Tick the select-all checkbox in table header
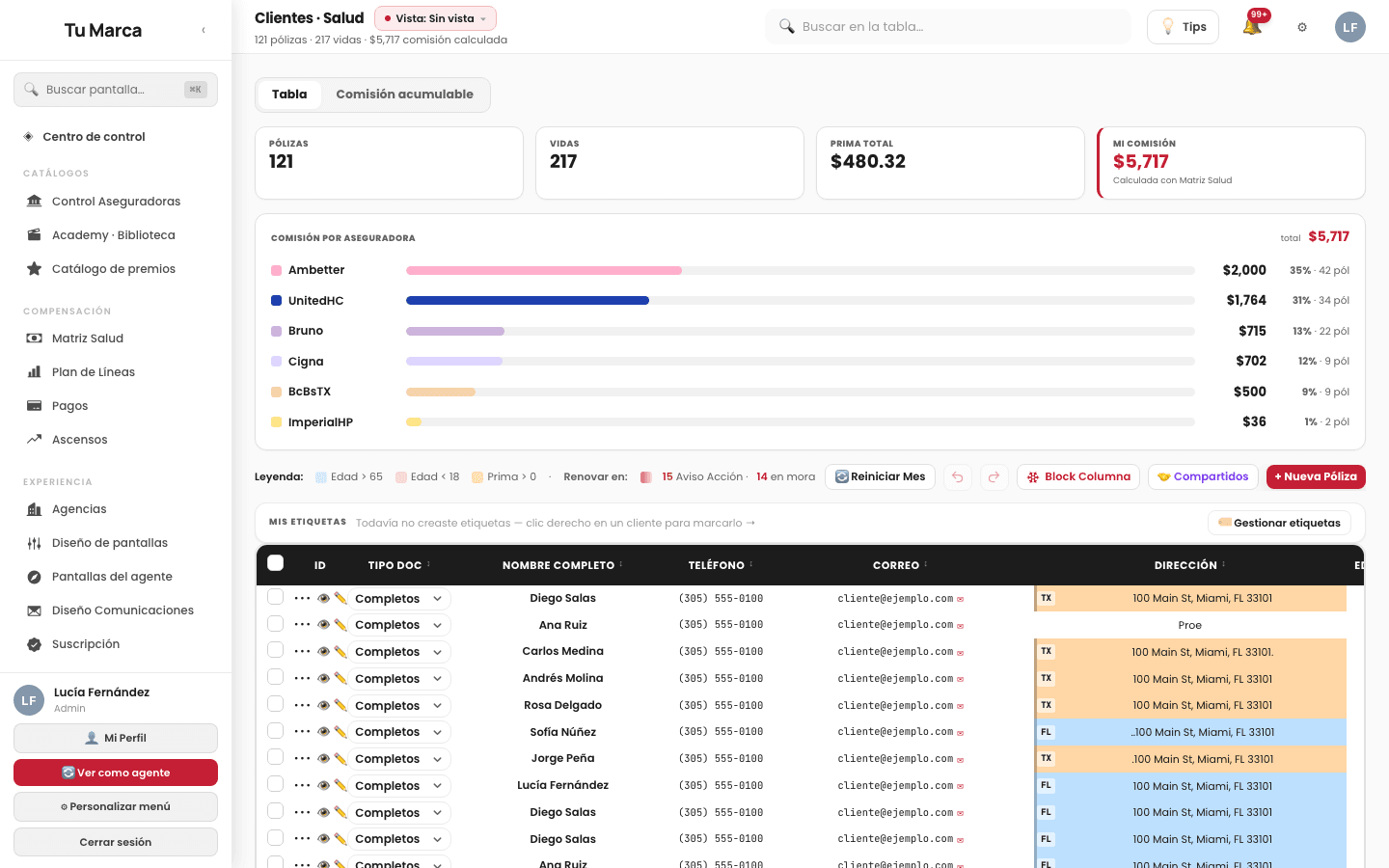The image size is (1389, 868). point(276,563)
